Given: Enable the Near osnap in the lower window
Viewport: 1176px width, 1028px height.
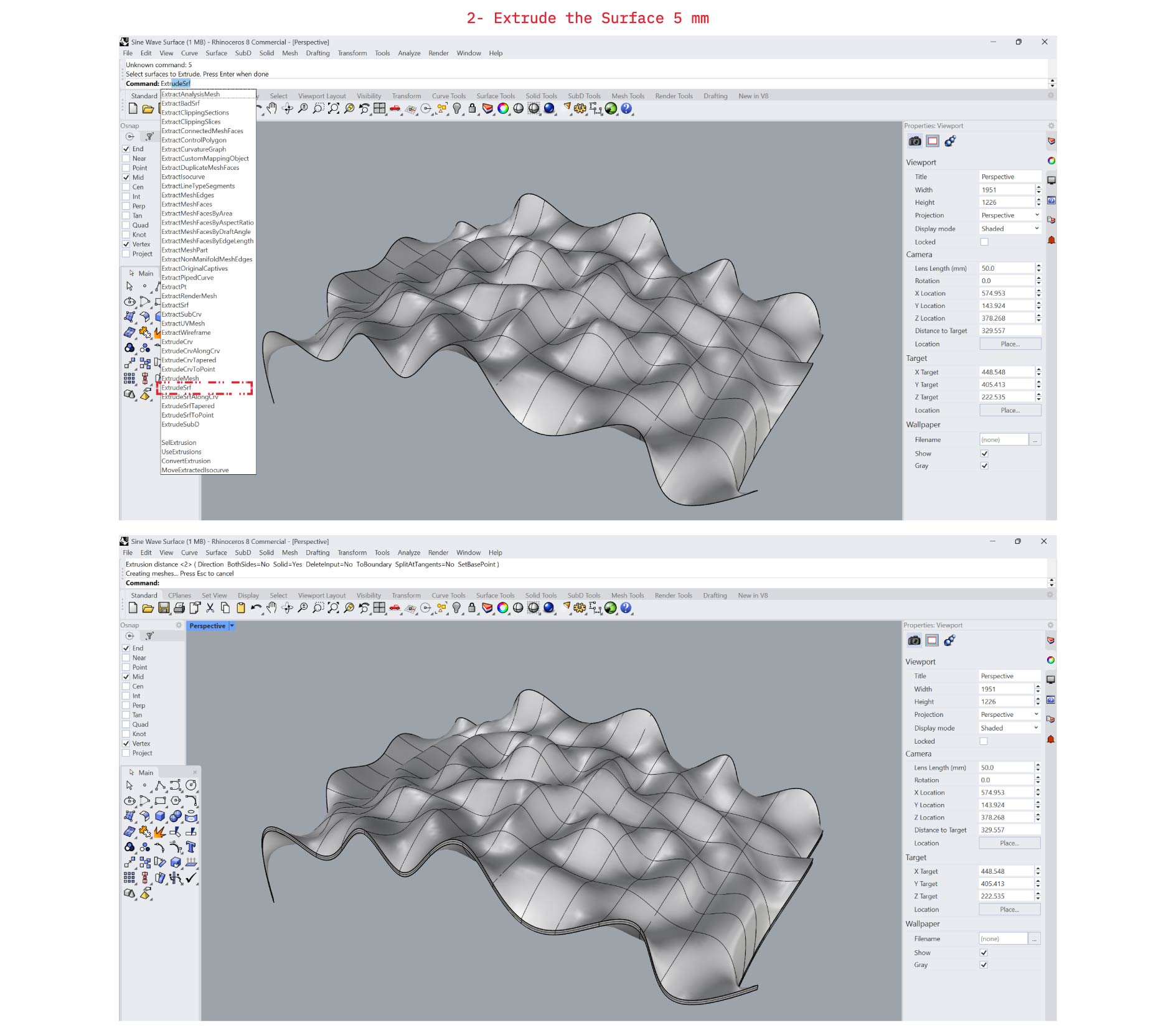Looking at the screenshot, I should click(x=126, y=658).
